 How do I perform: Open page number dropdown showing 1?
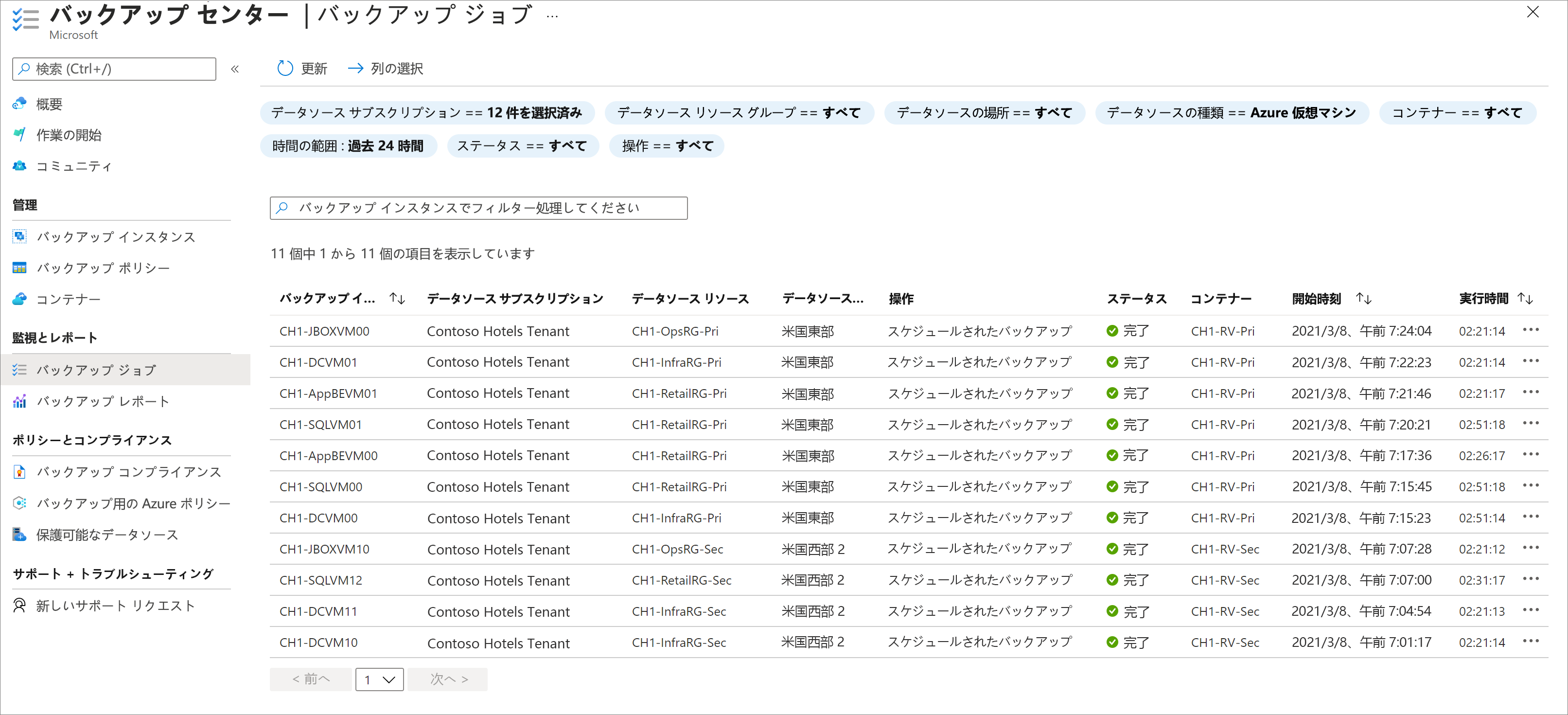point(379,679)
